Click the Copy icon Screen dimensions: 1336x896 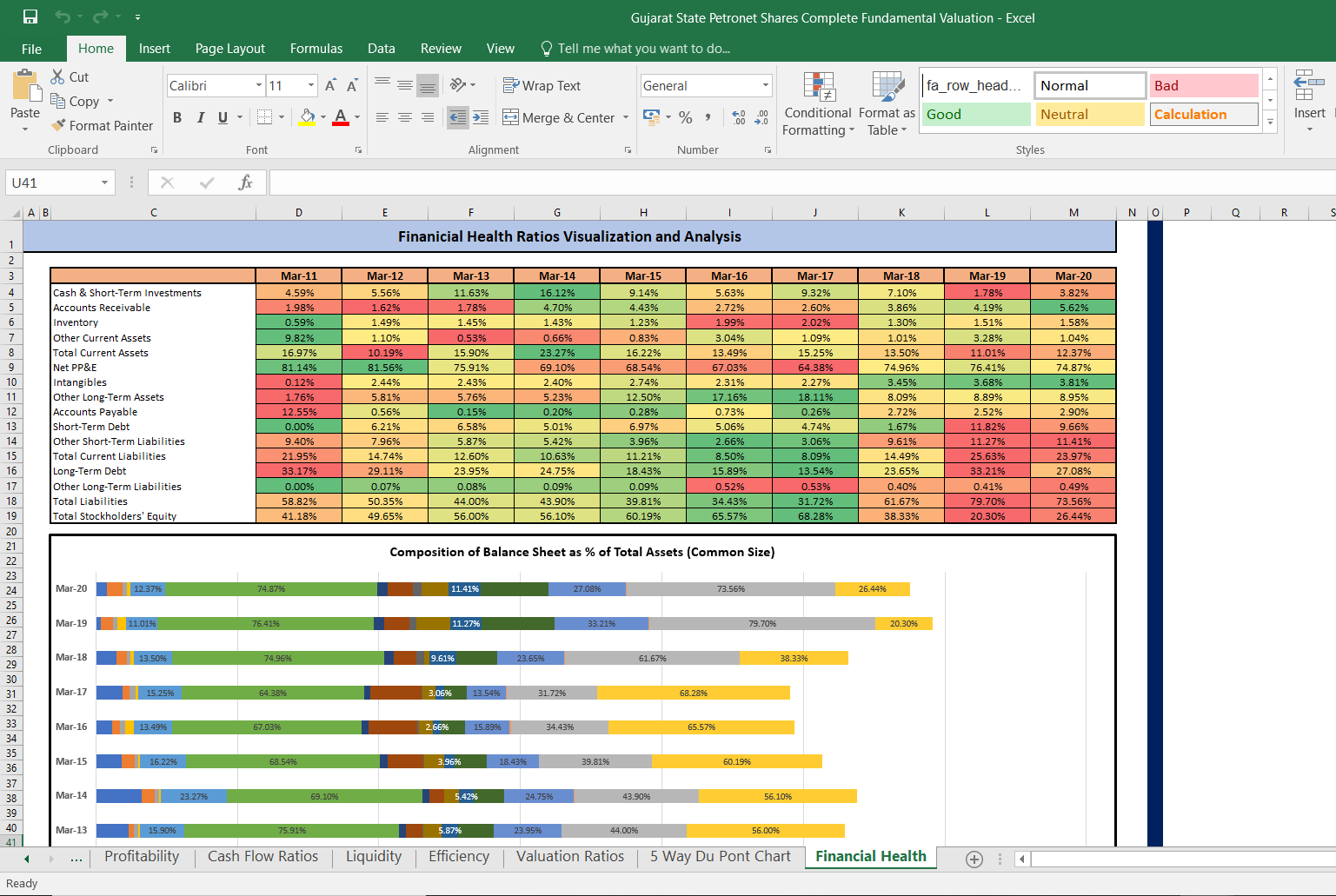[58, 101]
